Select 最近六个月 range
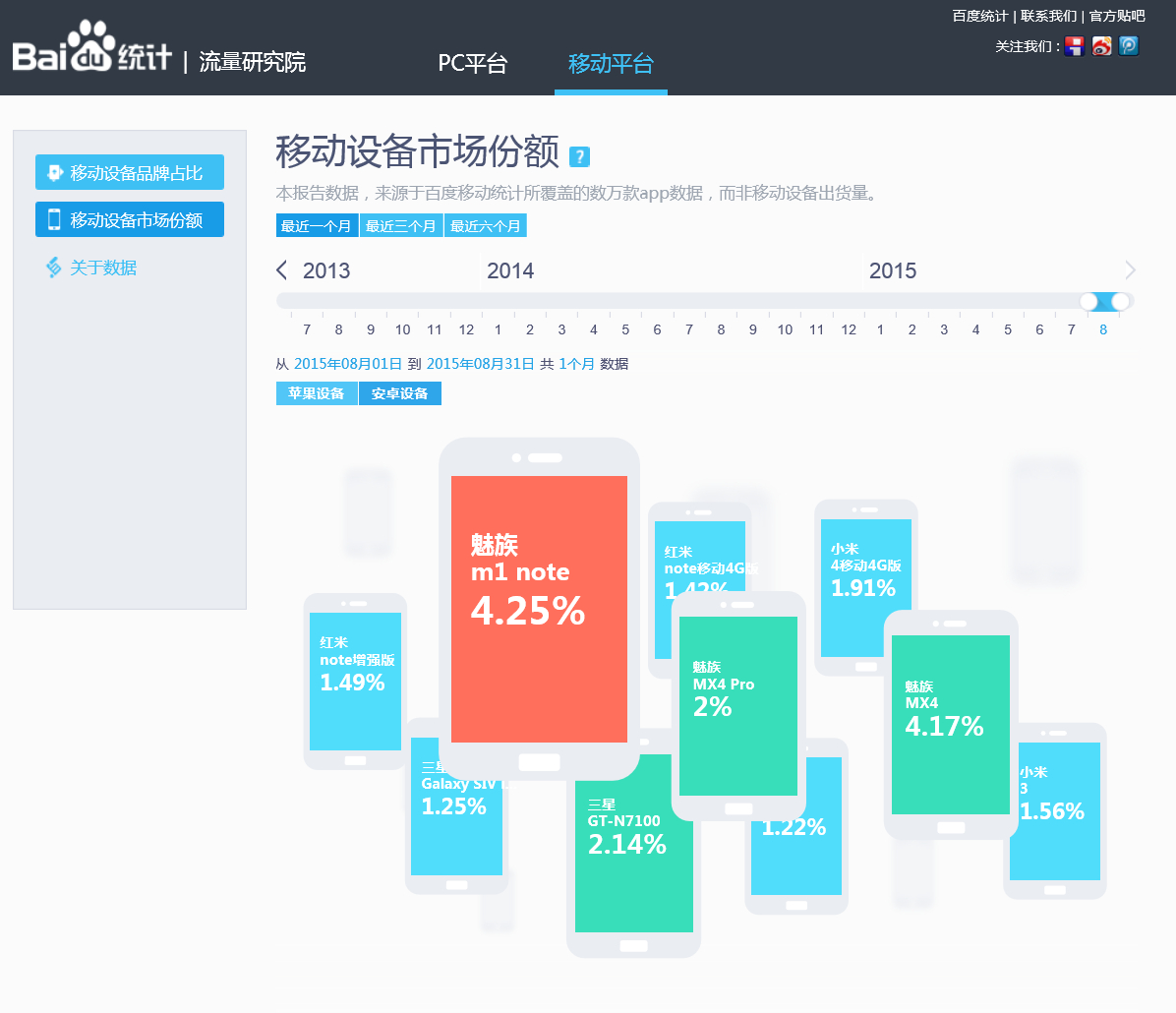The height and width of the screenshot is (1013, 1176). point(486,226)
